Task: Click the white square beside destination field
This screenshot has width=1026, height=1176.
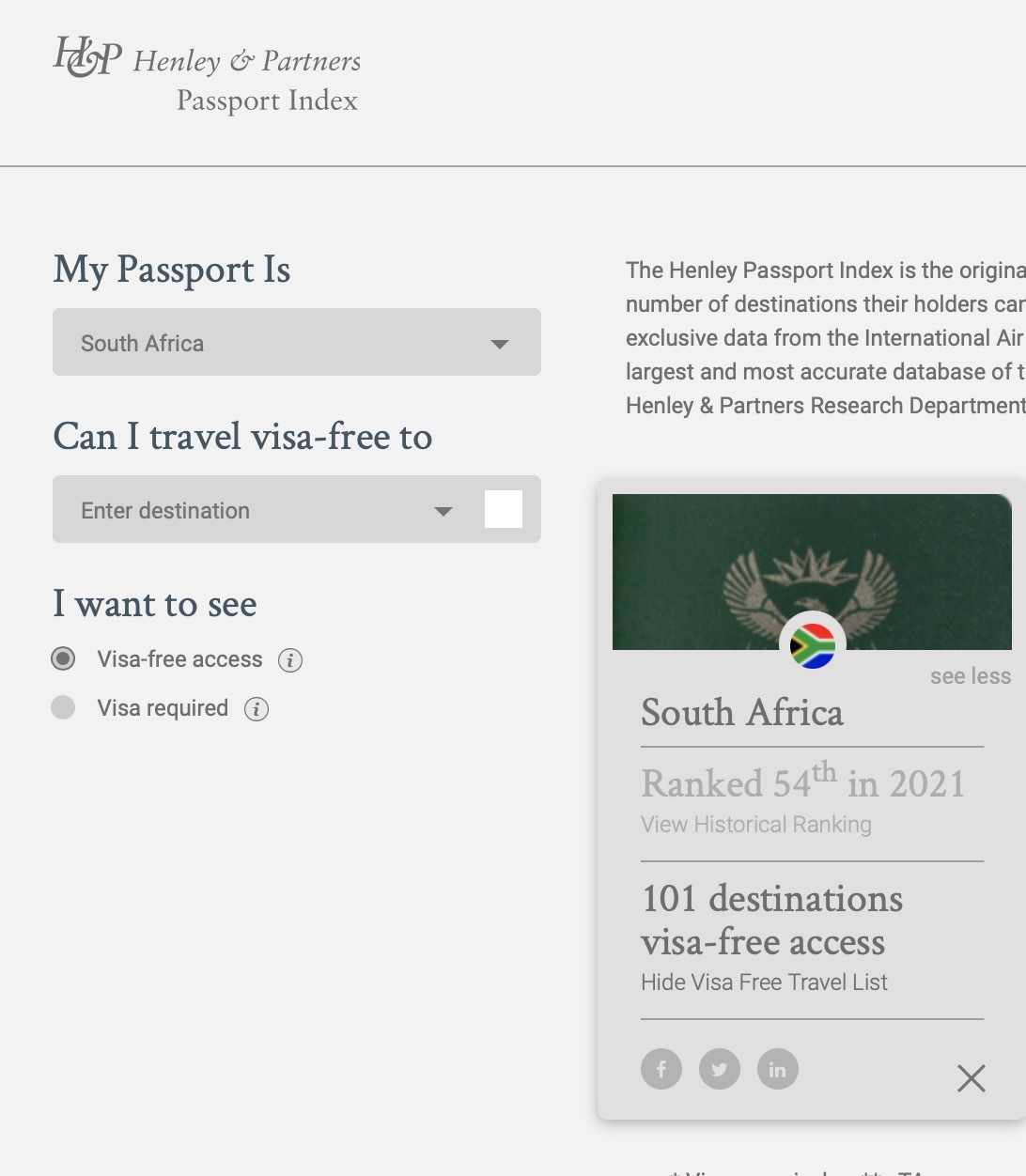Action: click(x=504, y=509)
